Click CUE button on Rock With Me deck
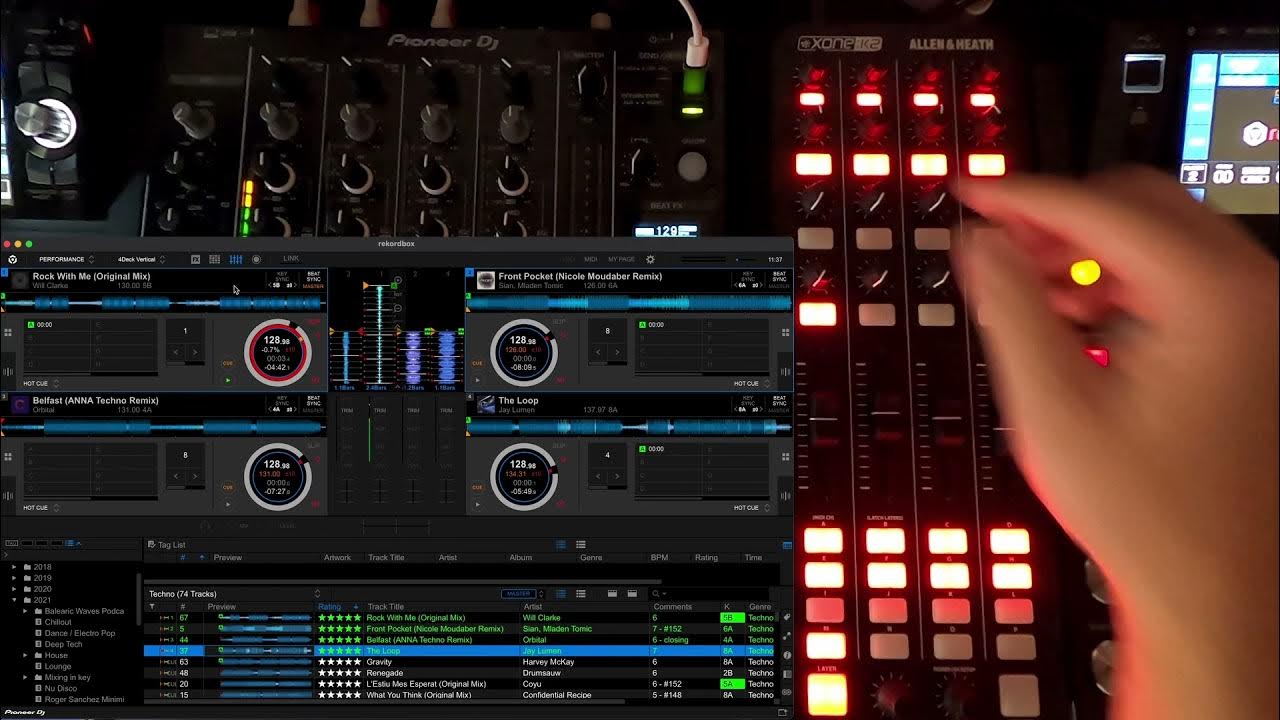Image resolution: width=1280 pixels, height=720 pixels. point(228,363)
